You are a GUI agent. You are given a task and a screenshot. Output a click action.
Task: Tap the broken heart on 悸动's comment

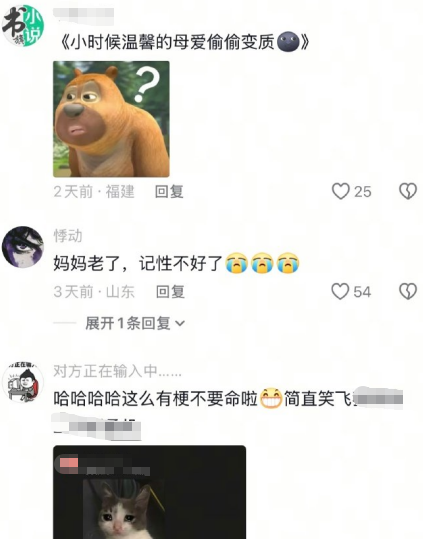(408, 292)
